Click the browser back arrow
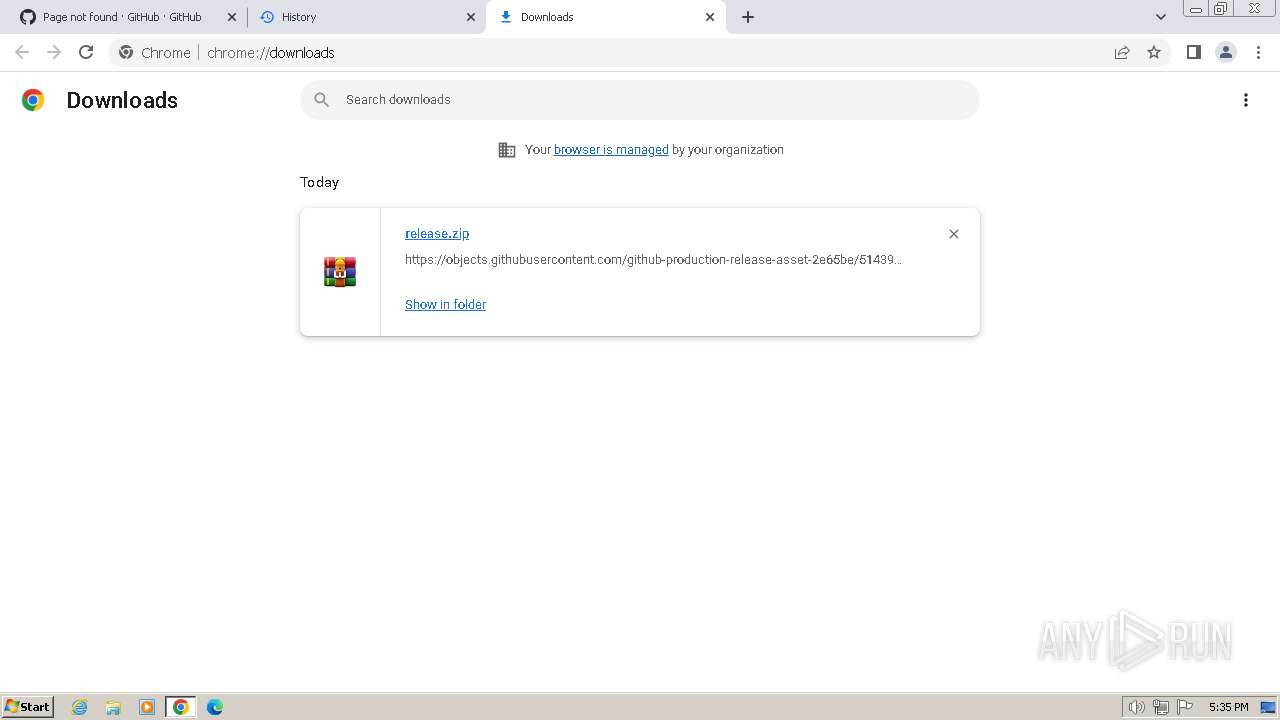Screen dimensions: 1280x720 coord(22,52)
